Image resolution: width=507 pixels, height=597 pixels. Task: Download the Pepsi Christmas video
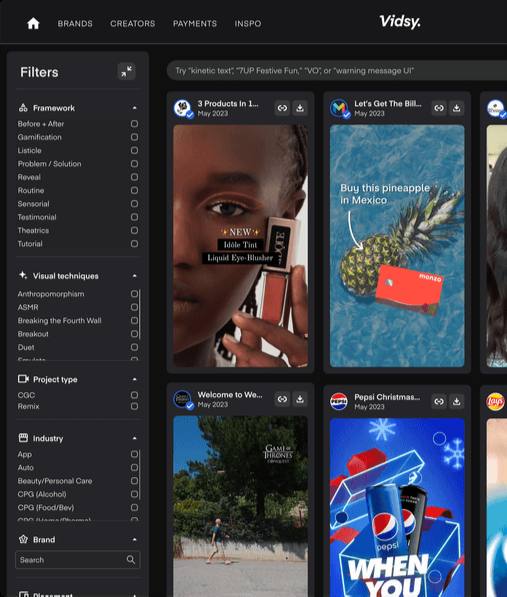456,401
